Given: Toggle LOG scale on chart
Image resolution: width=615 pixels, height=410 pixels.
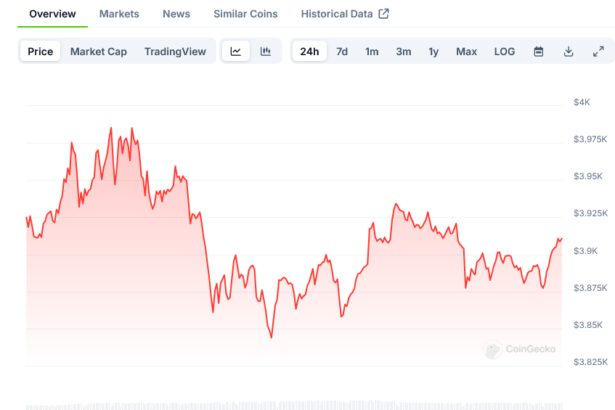Looking at the screenshot, I should tap(505, 51).
